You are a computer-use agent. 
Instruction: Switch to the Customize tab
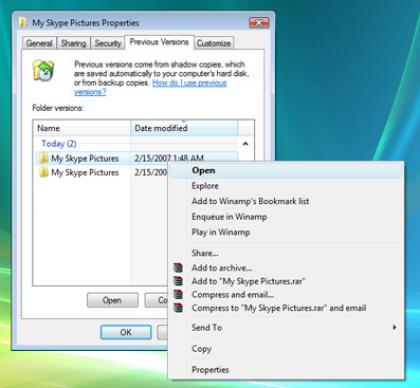pyautogui.click(x=214, y=43)
